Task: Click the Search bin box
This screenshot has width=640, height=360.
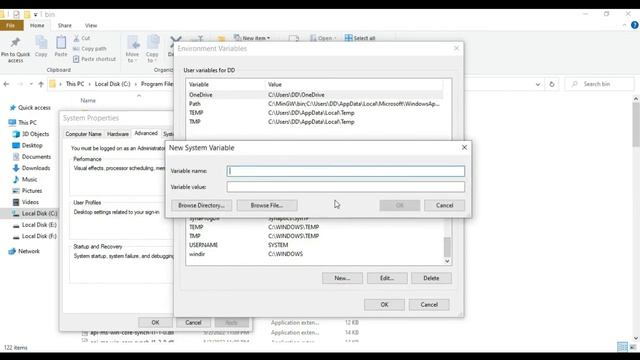Action: pyautogui.click(x=600, y=84)
